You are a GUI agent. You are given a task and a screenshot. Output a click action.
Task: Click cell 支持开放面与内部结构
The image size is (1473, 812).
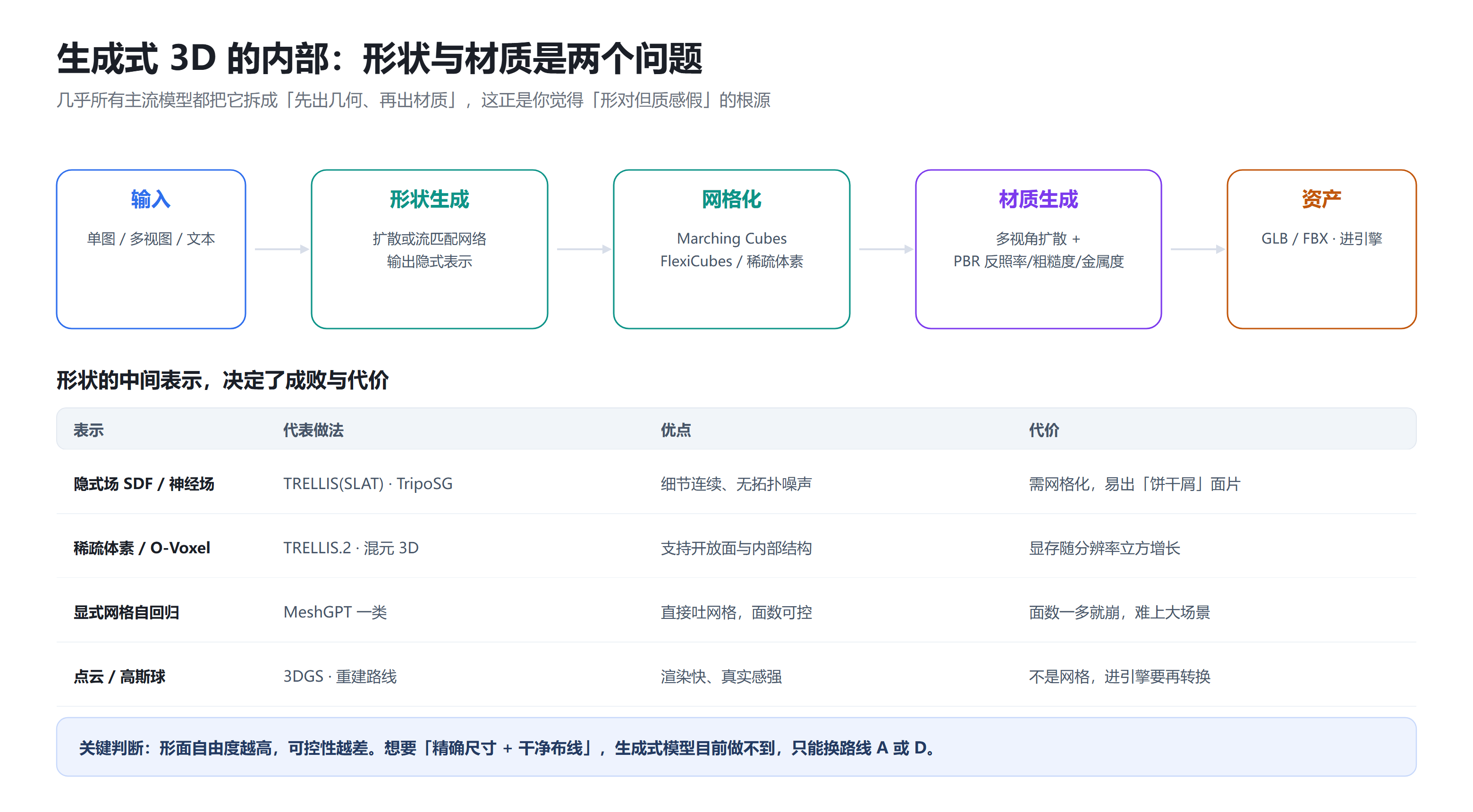pyautogui.click(x=736, y=548)
